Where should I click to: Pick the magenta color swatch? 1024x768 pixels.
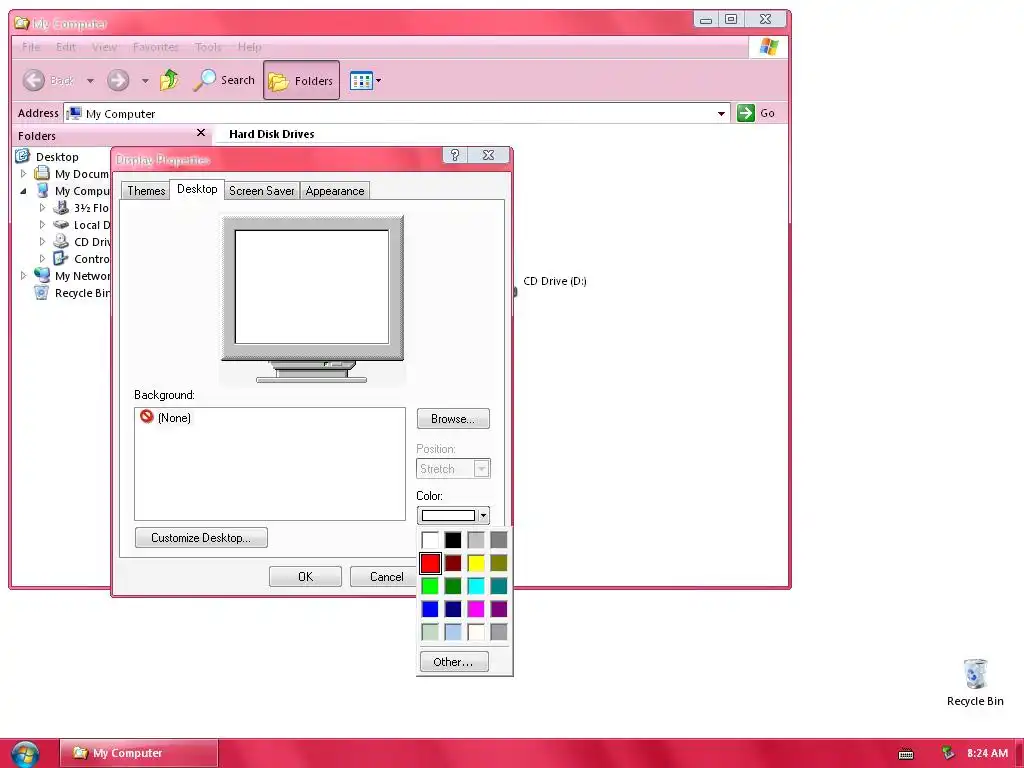point(476,609)
